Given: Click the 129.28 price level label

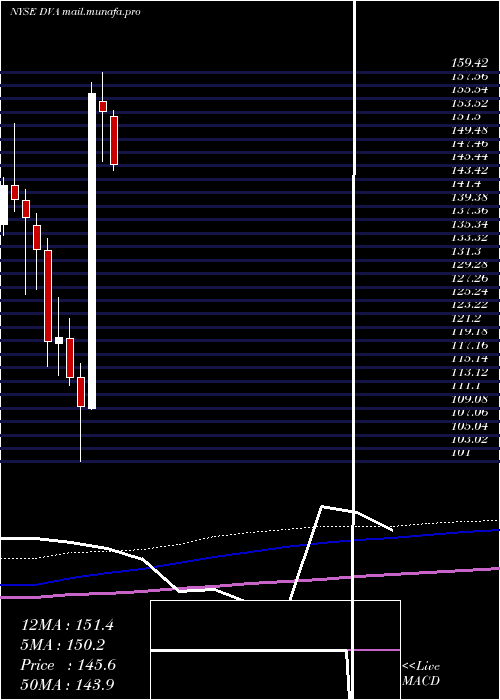Looking at the screenshot, I should (469, 265).
